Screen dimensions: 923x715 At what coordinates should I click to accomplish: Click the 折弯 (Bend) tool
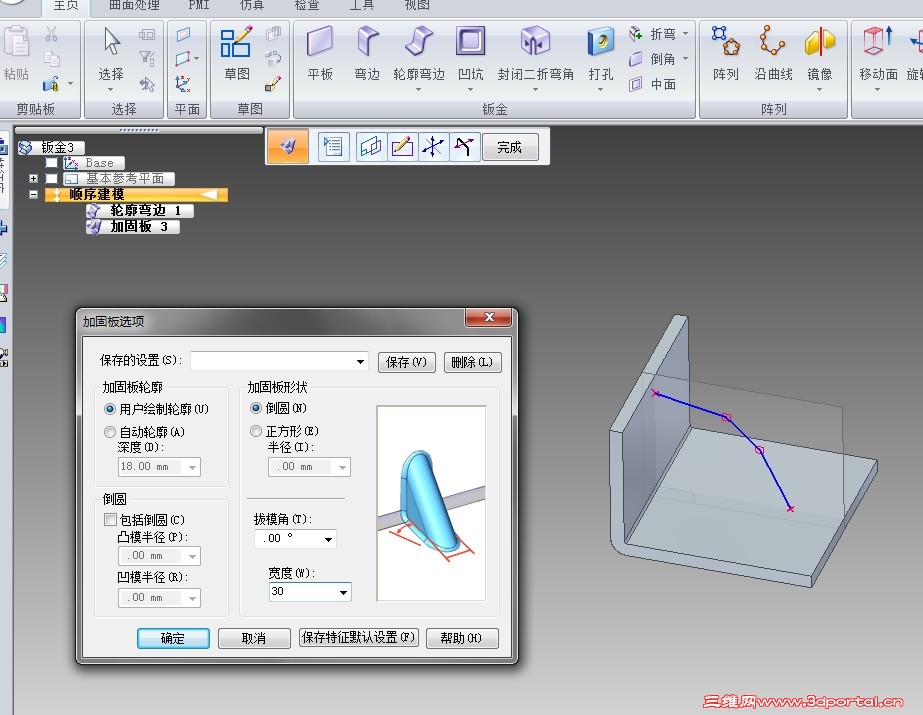coord(658,34)
